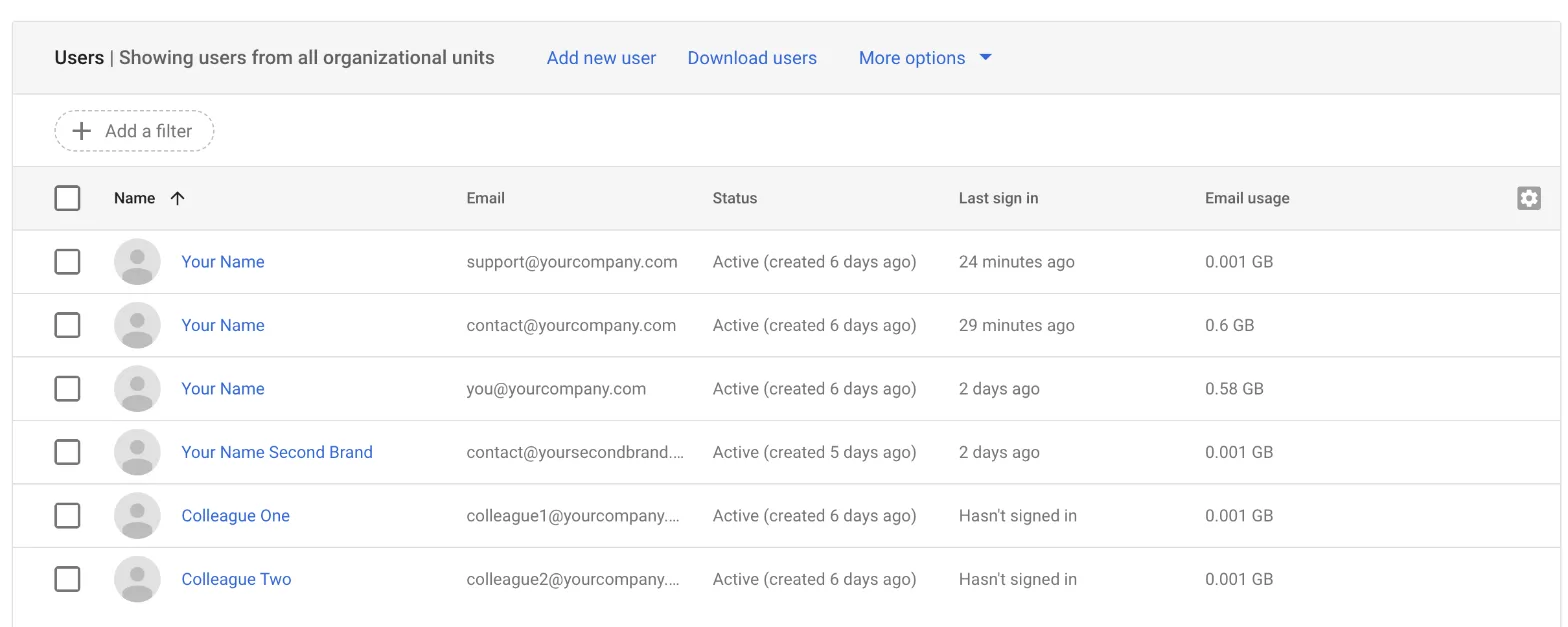The image size is (1568, 627).
Task: Open Add a filter chip
Action: click(x=134, y=131)
